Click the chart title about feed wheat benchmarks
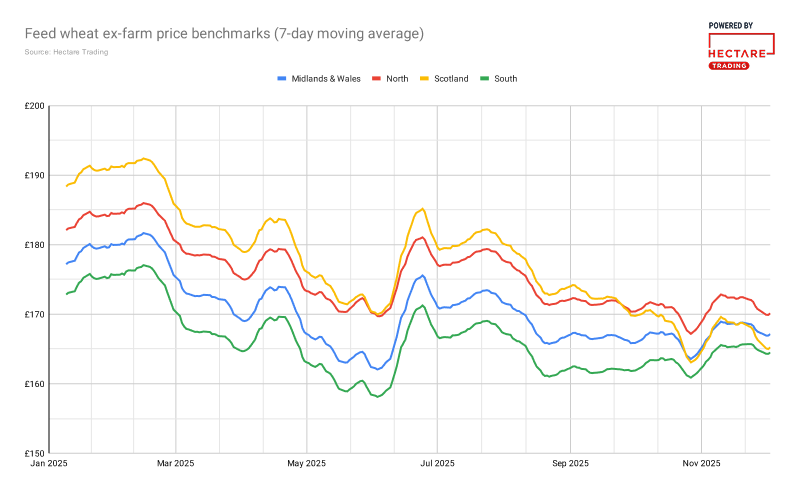The image size is (795, 493). [224, 34]
